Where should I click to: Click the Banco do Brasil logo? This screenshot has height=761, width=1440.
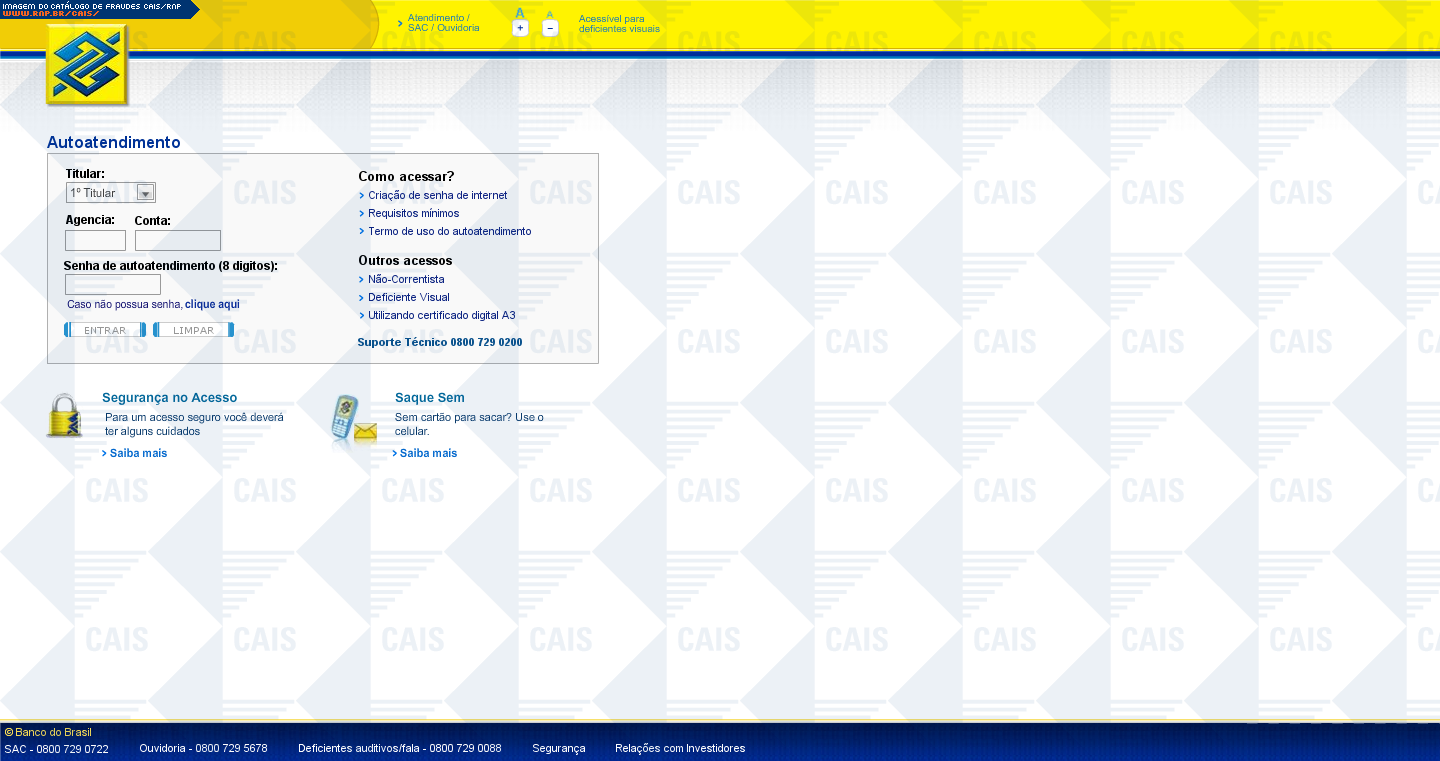point(87,65)
